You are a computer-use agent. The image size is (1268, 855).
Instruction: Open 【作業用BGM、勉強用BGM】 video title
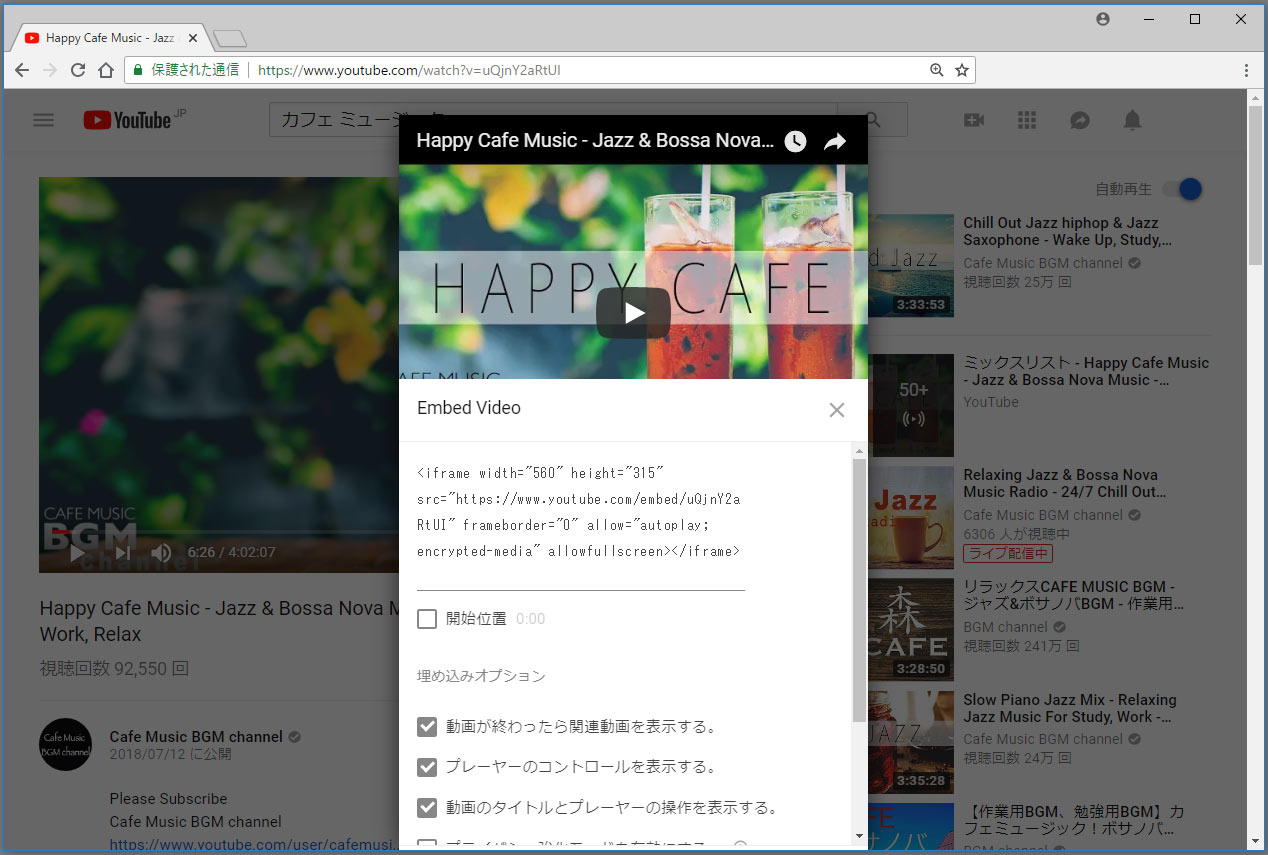pyautogui.click(x=1073, y=820)
